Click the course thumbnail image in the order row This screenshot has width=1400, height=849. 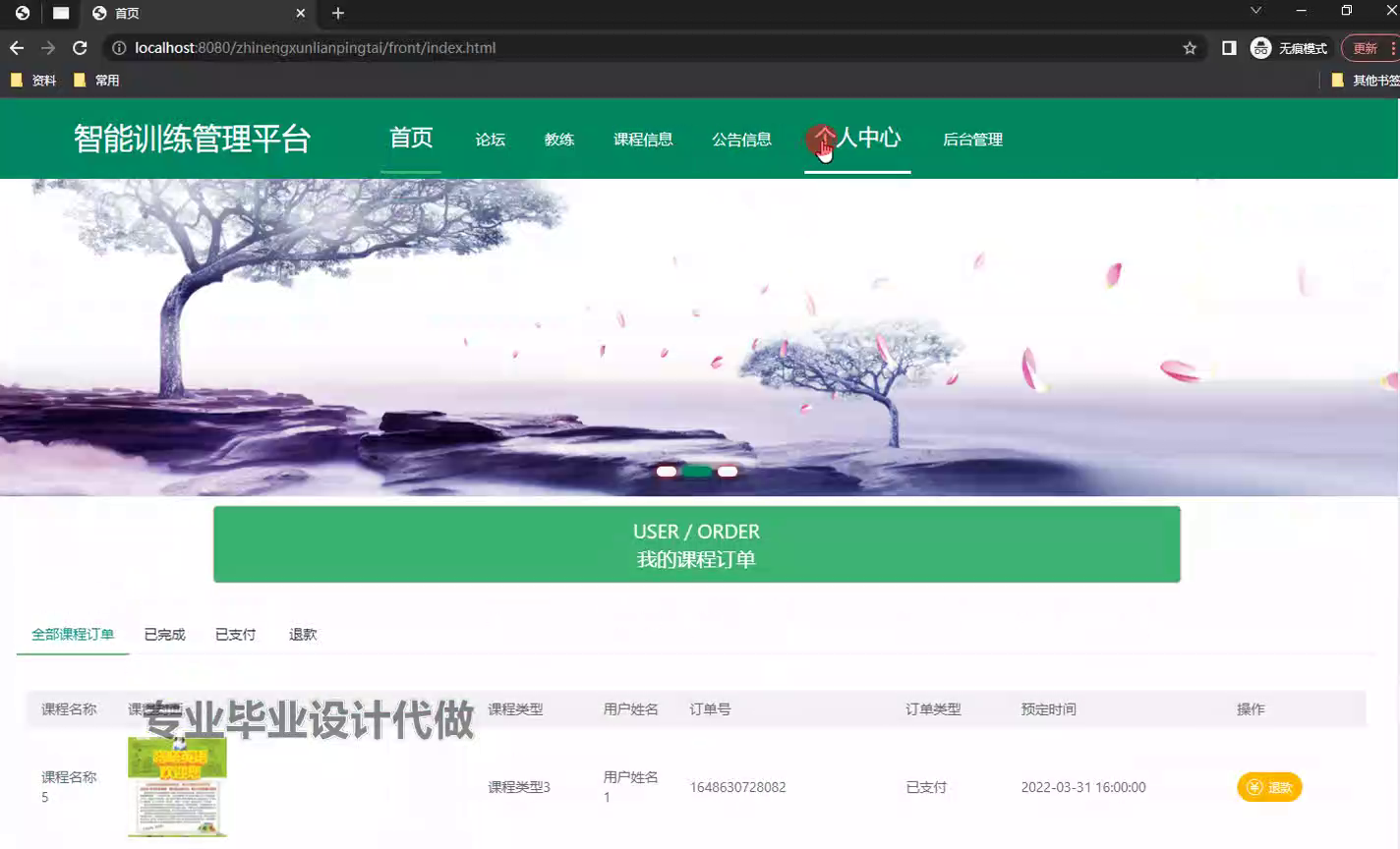pyautogui.click(x=177, y=787)
